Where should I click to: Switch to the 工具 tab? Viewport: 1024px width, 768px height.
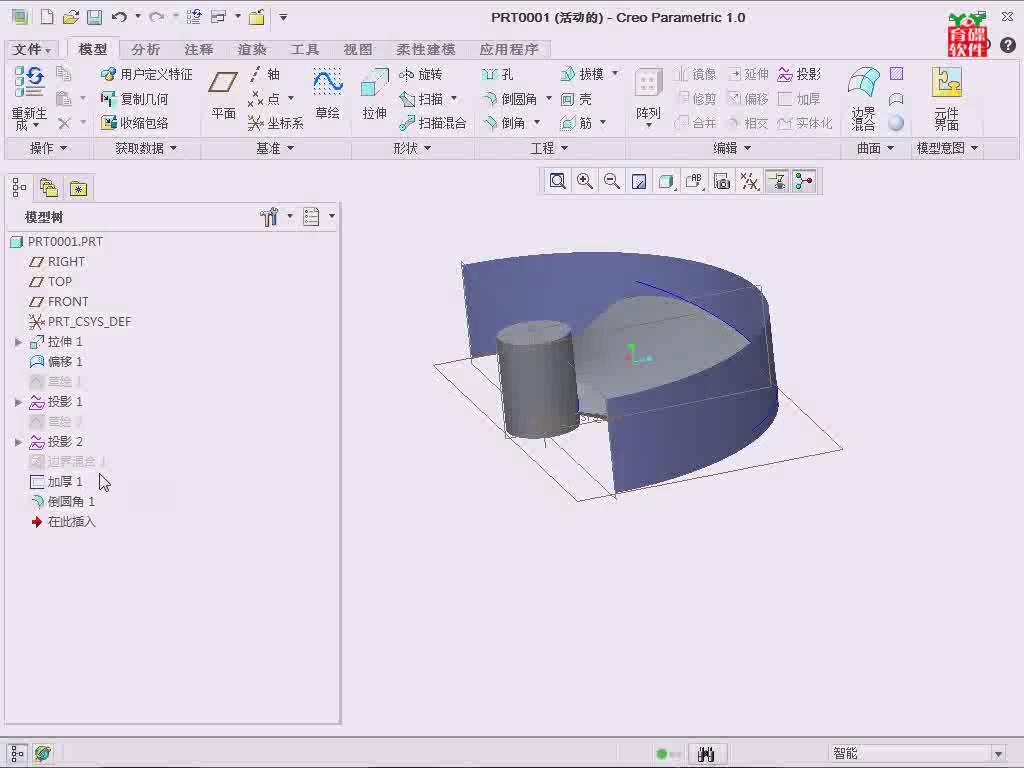(x=304, y=50)
